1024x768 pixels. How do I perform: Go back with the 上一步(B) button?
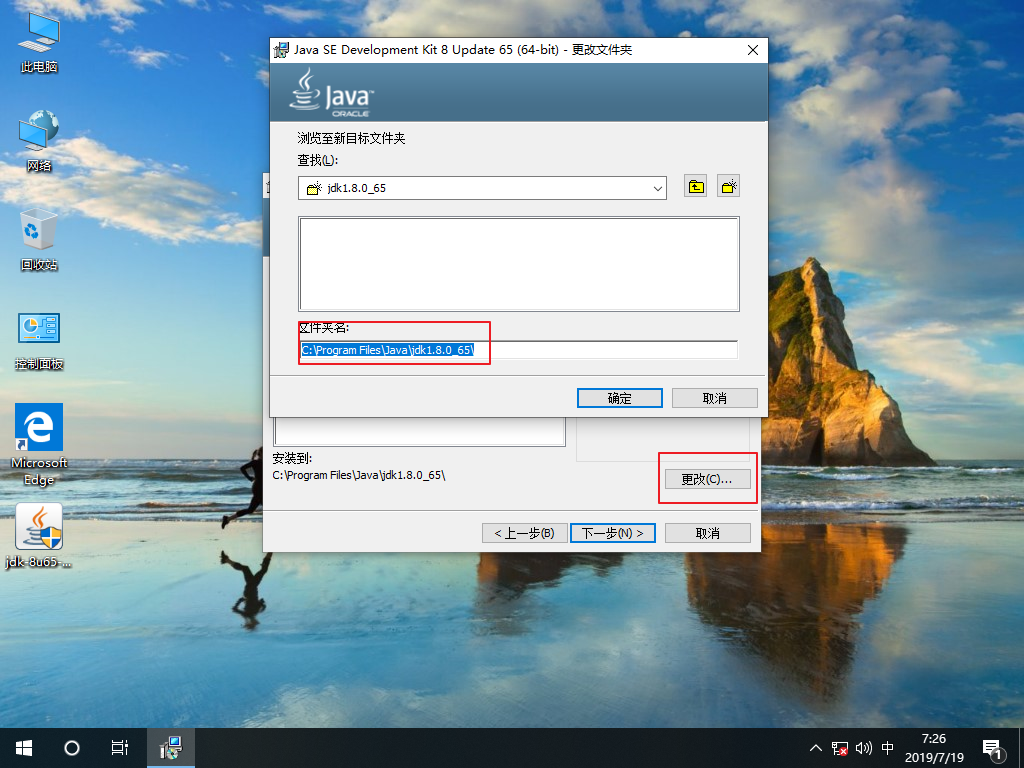[x=524, y=532]
